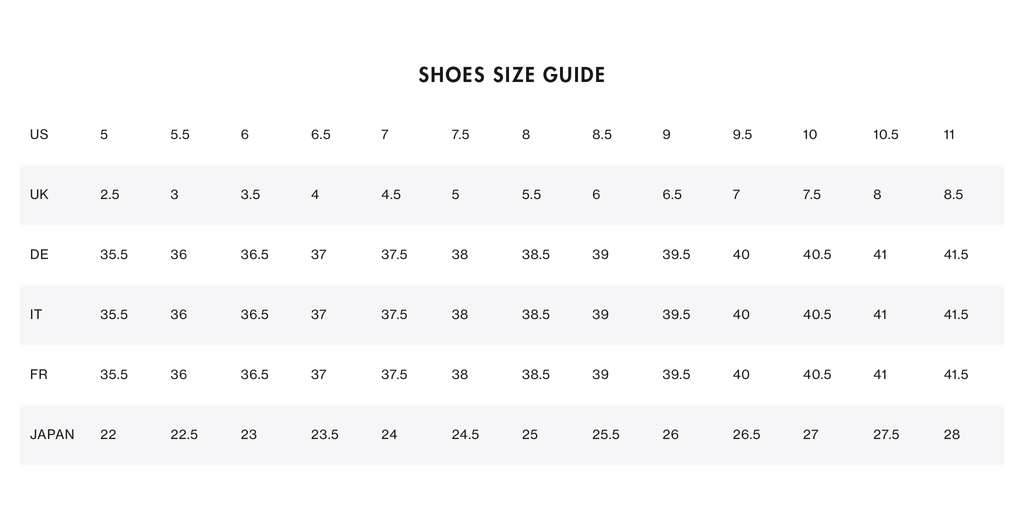Select the 40 value in IT row
The height and width of the screenshot is (525, 1024).
(741, 315)
